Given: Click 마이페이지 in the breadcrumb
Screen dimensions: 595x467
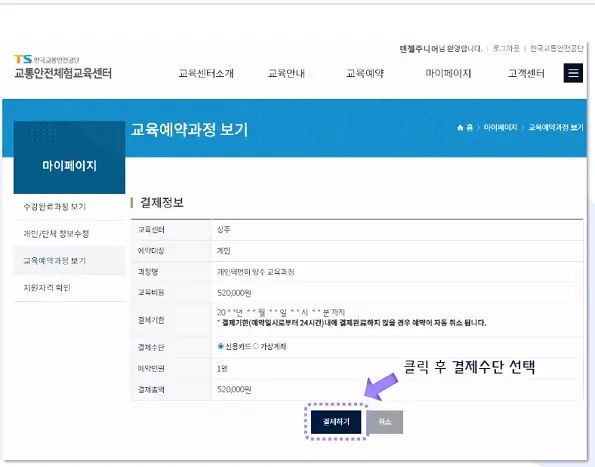Looking at the screenshot, I should [500, 127].
